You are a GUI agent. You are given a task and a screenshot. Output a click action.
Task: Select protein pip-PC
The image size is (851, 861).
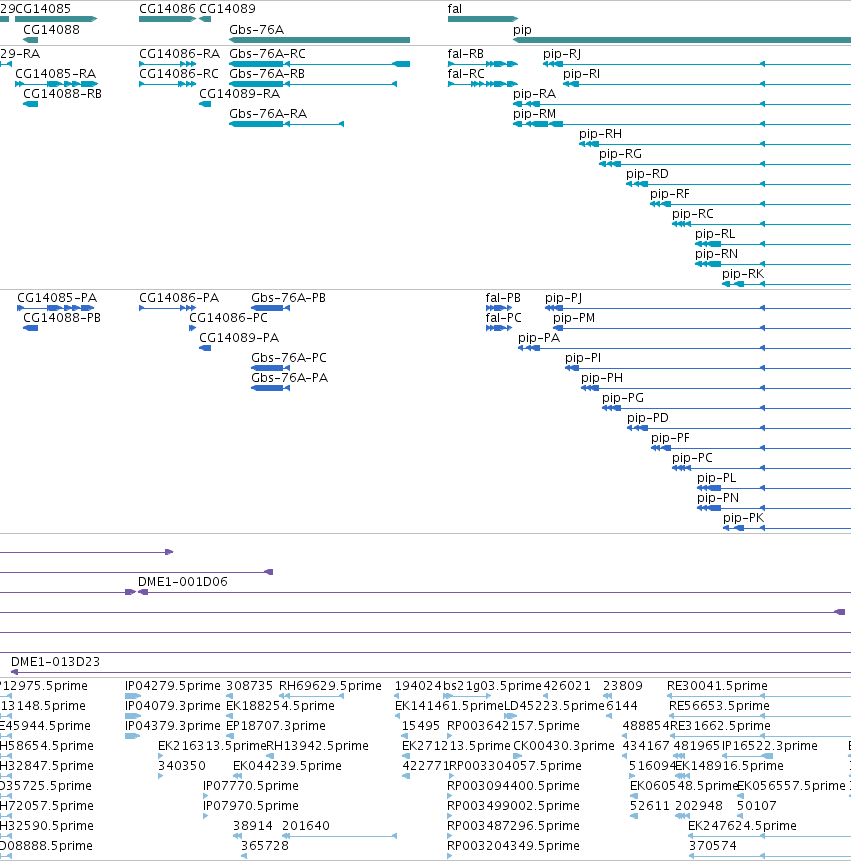(762, 468)
